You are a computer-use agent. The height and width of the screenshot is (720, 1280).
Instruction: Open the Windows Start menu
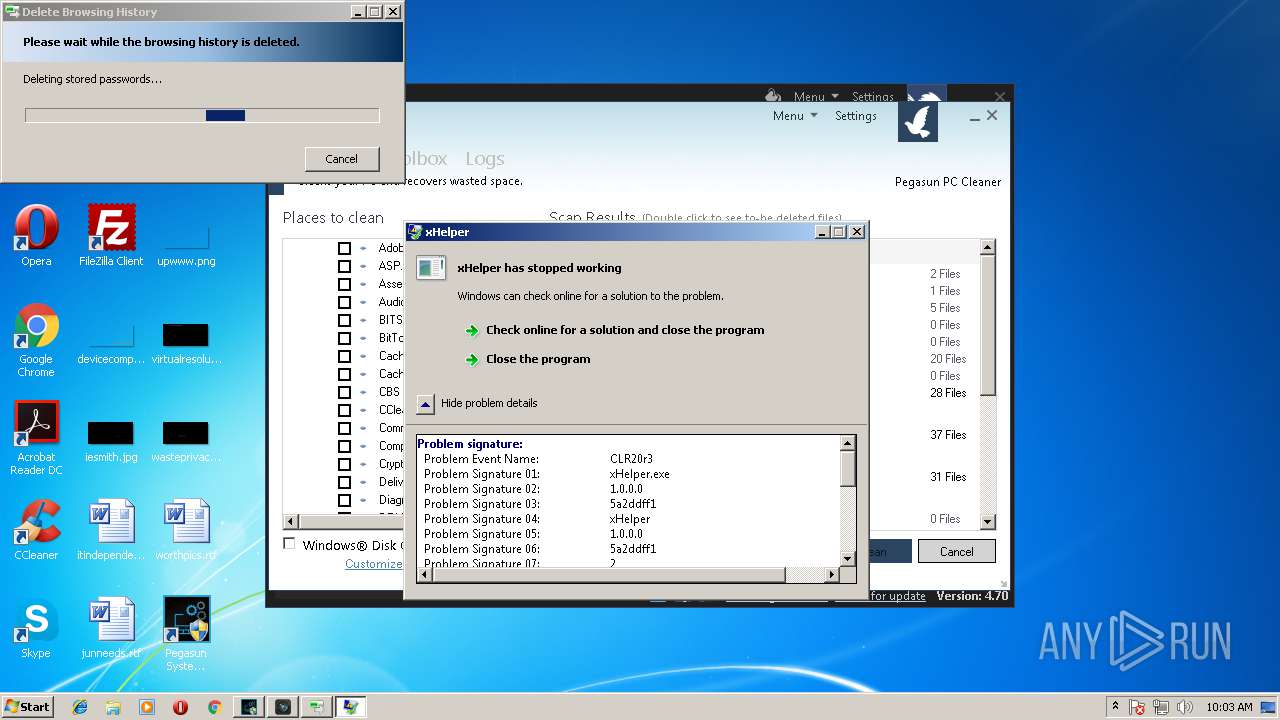coord(27,707)
